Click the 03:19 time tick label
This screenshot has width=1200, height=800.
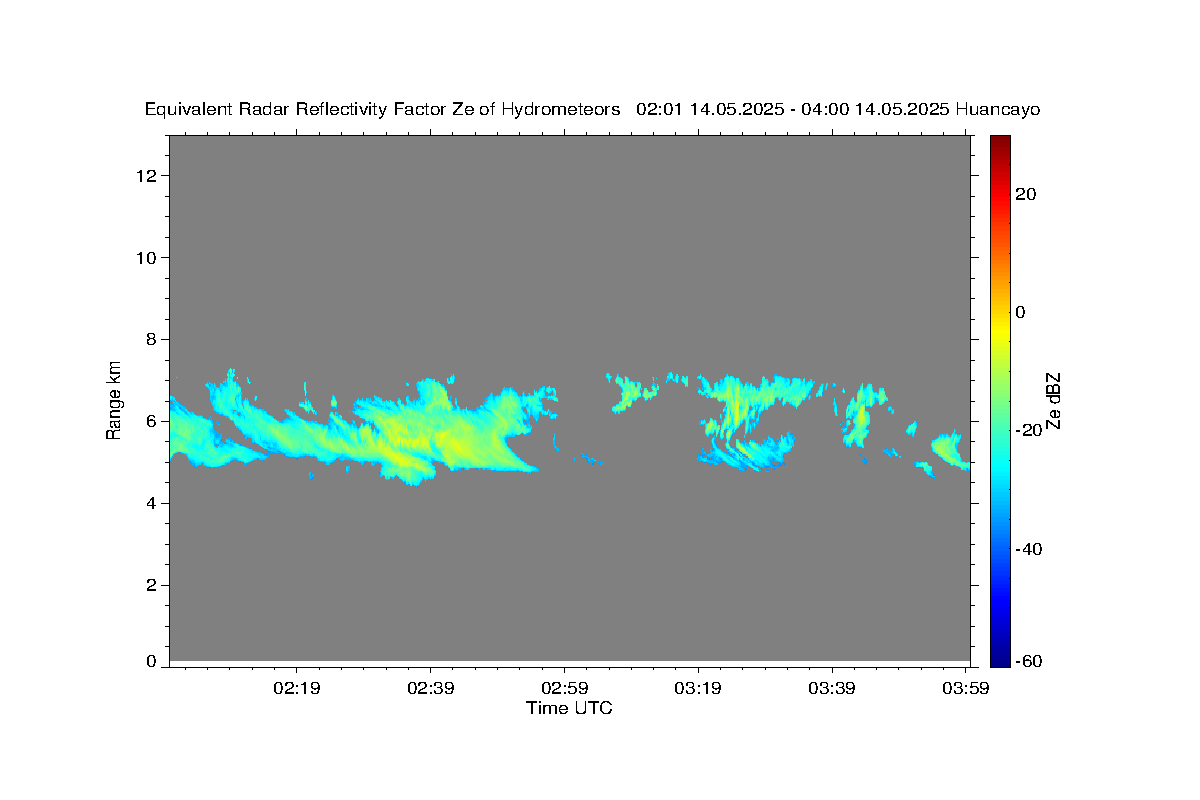pyautogui.click(x=698, y=688)
